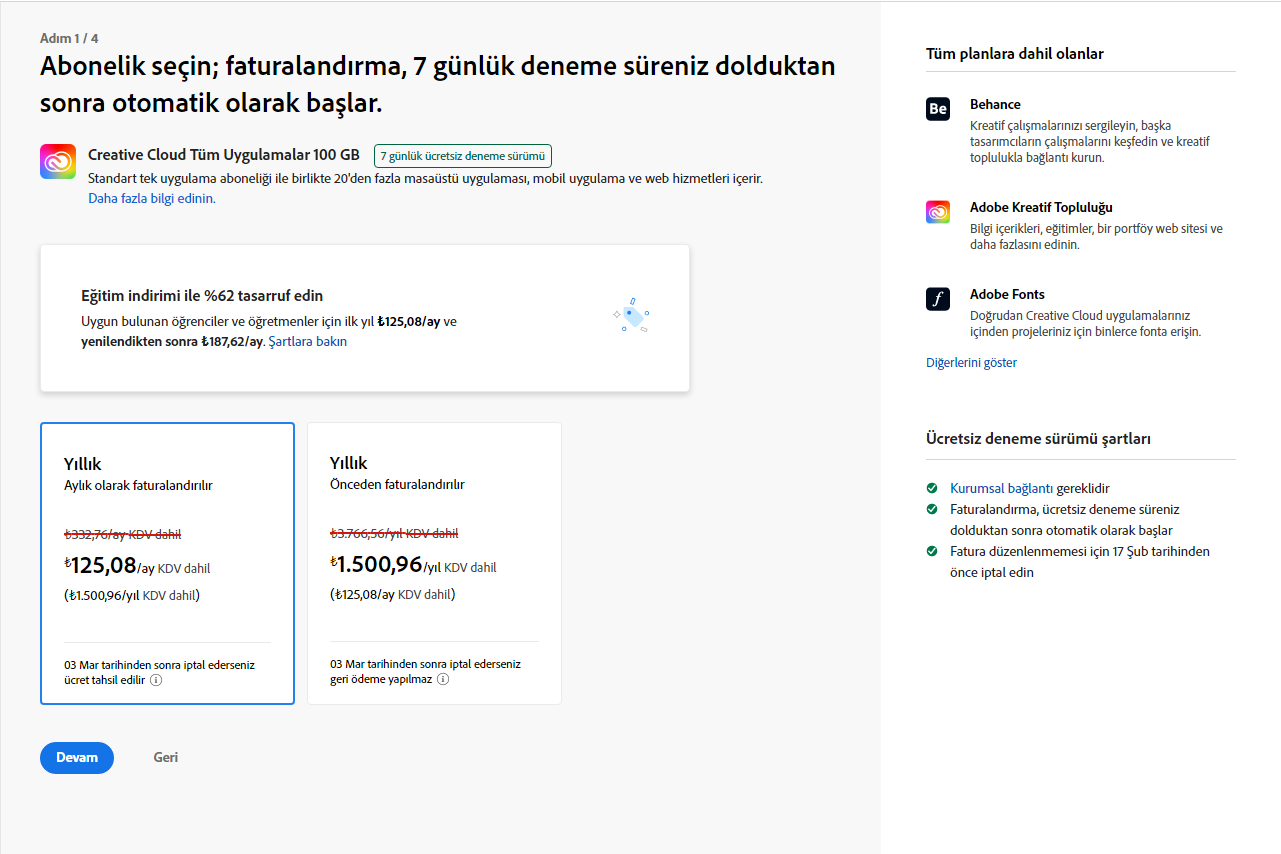The width and height of the screenshot is (1281, 854).
Task: Click the Adobe Fonts f icon
Action: (x=938, y=298)
